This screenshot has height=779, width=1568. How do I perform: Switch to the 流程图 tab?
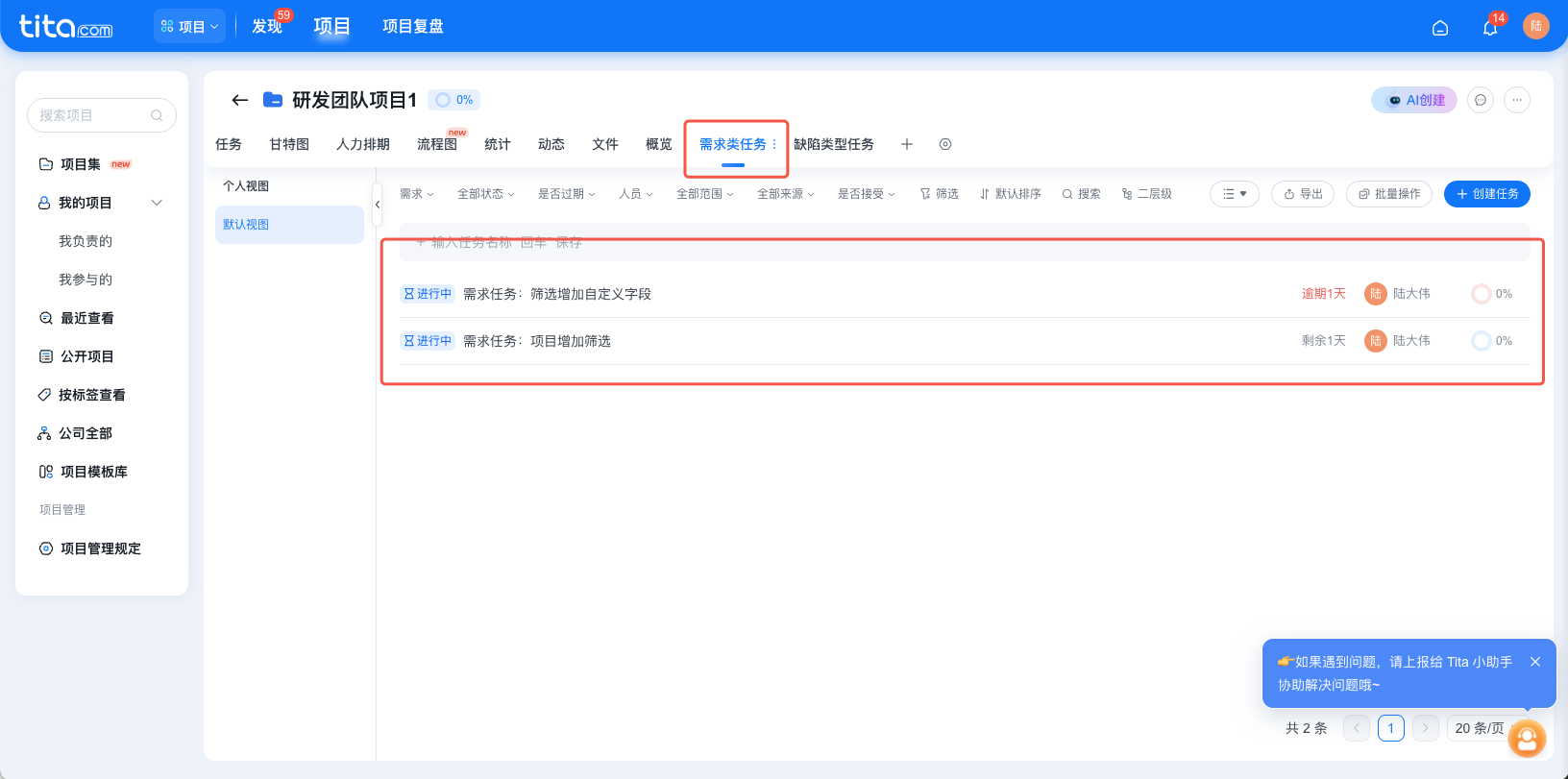[x=437, y=144]
